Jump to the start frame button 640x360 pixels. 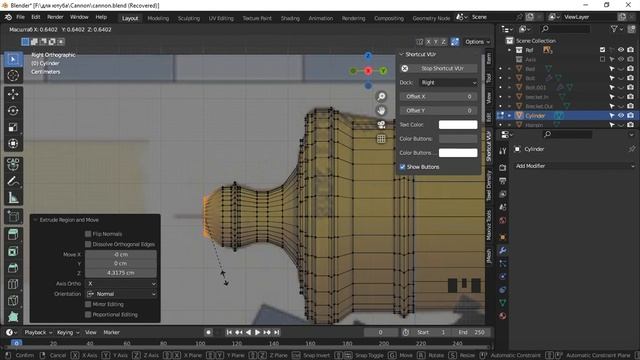(229, 332)
